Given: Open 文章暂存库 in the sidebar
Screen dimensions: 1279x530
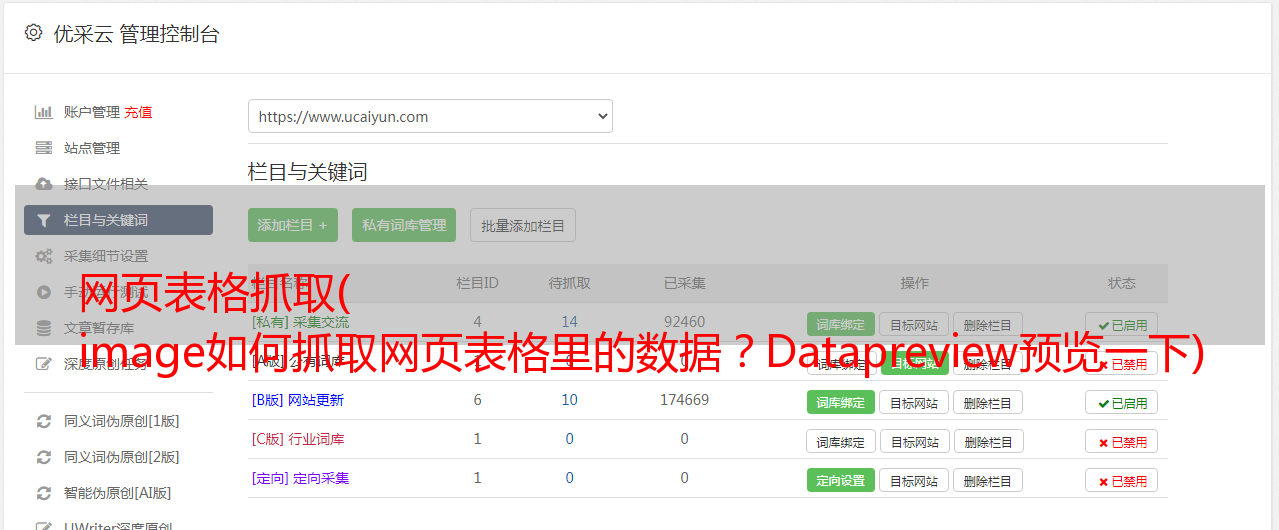Looking at the screenshot, I should [99, 328].
